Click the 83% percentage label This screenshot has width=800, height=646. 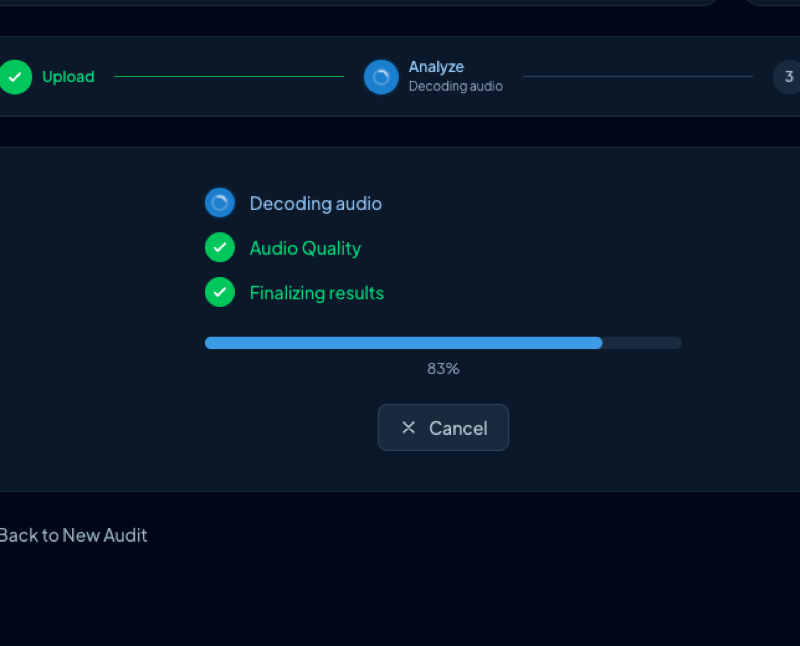pyautogui.click(x=443, y=368)
